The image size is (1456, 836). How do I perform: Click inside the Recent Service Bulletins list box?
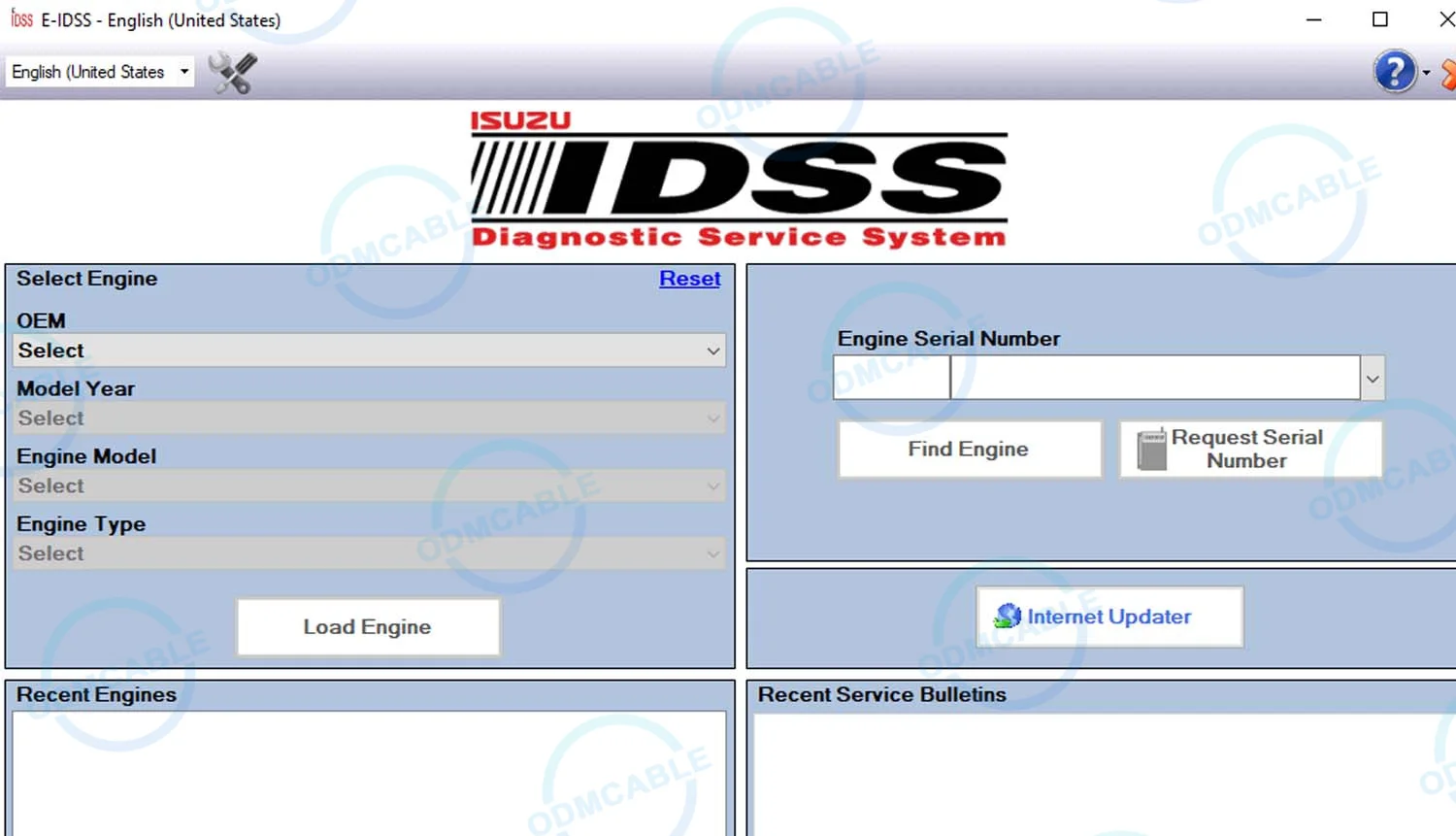(1105, 774)
